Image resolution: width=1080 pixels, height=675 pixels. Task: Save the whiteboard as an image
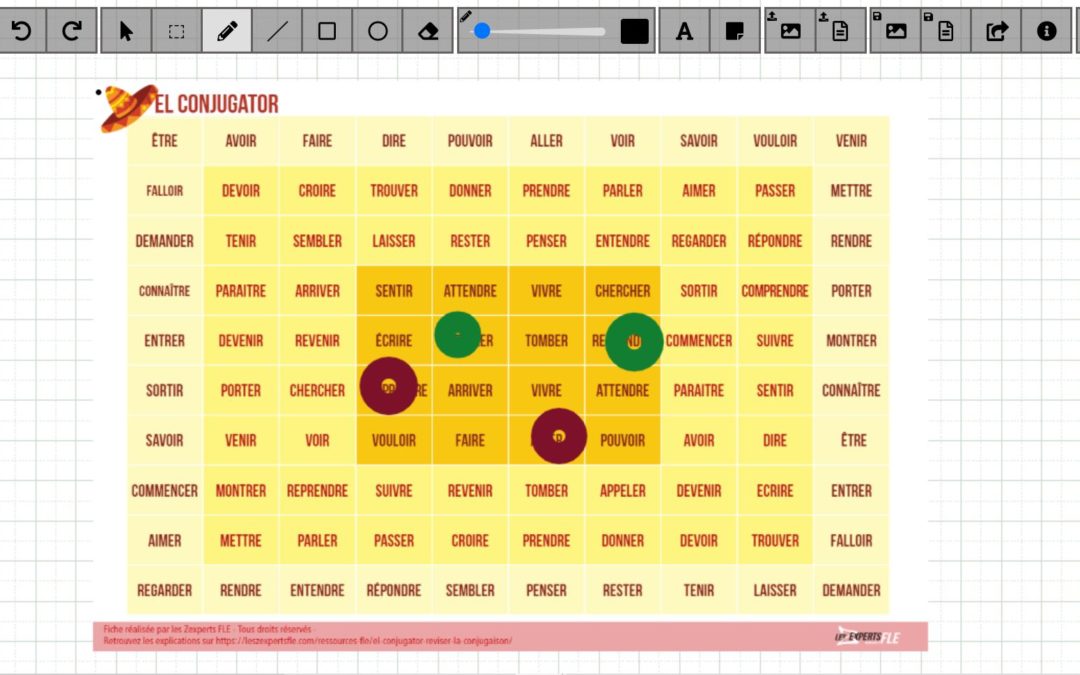point(895,31)
